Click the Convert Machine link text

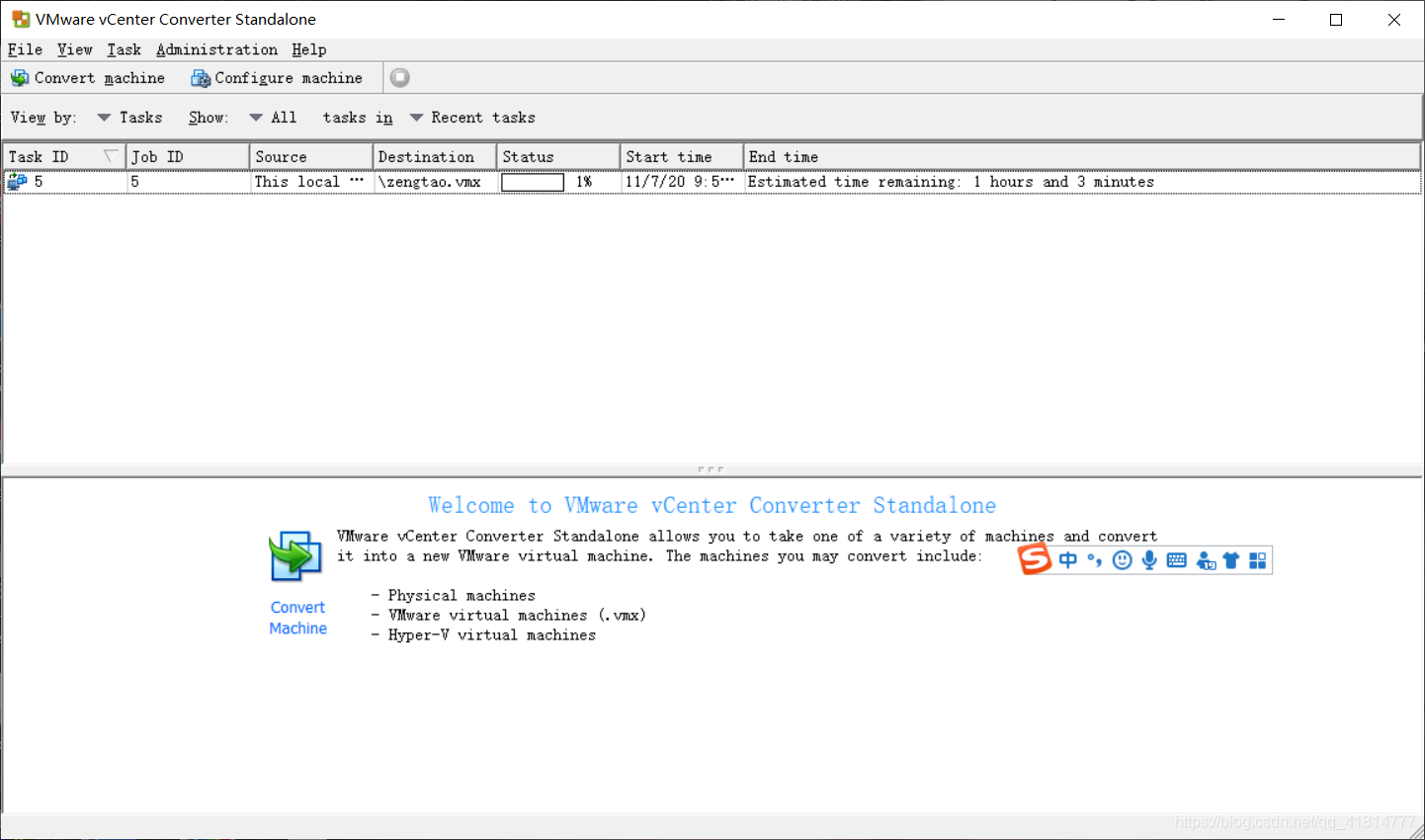[x=297, y=618]
